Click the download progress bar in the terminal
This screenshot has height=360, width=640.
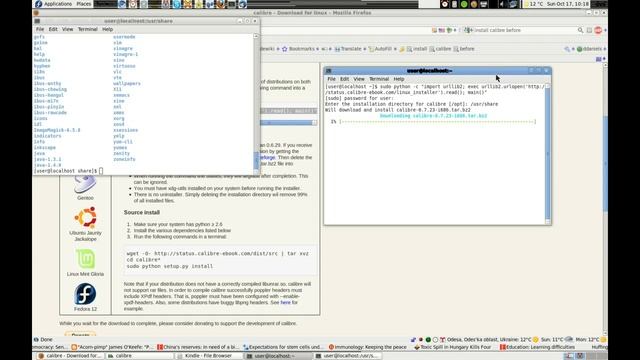click(438, 122)
